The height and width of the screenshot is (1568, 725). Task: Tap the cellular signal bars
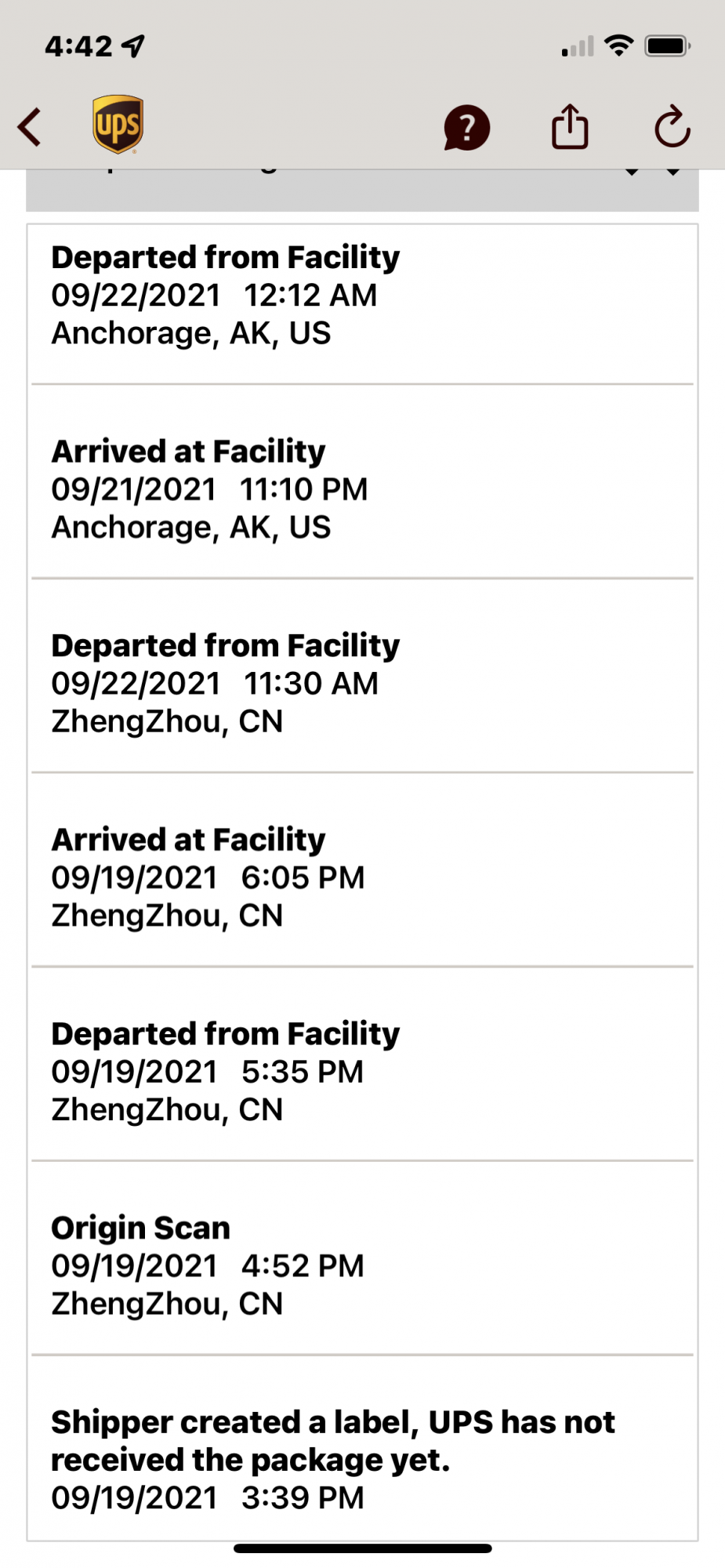(x=578, y=48)
